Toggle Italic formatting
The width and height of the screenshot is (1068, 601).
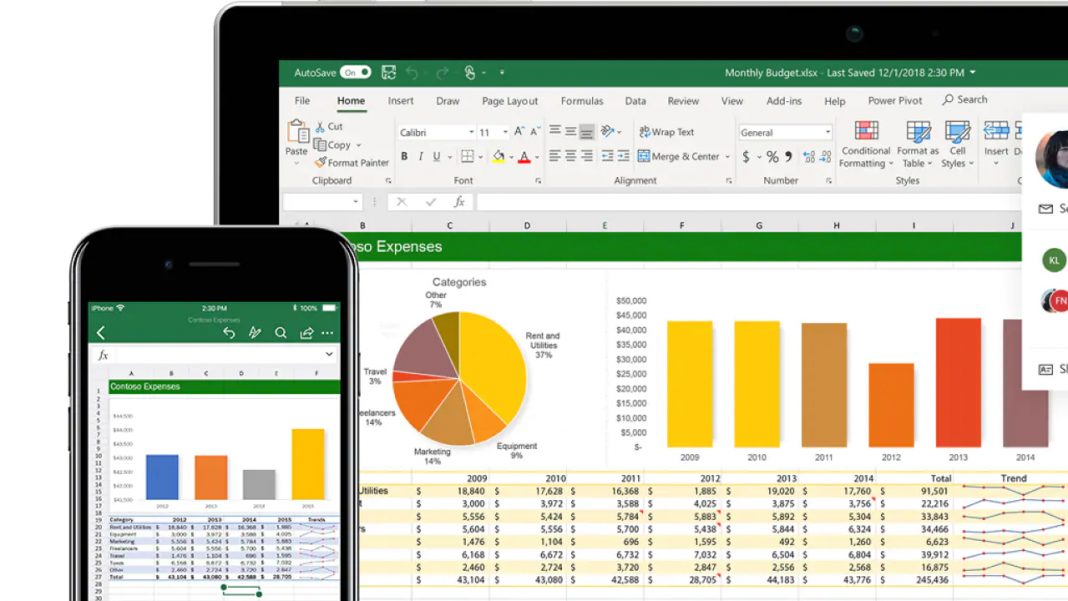(x=420, y=156)
